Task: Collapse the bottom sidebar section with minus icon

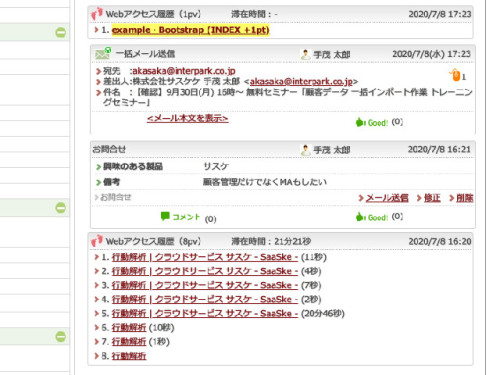Action: click(60, 336)
